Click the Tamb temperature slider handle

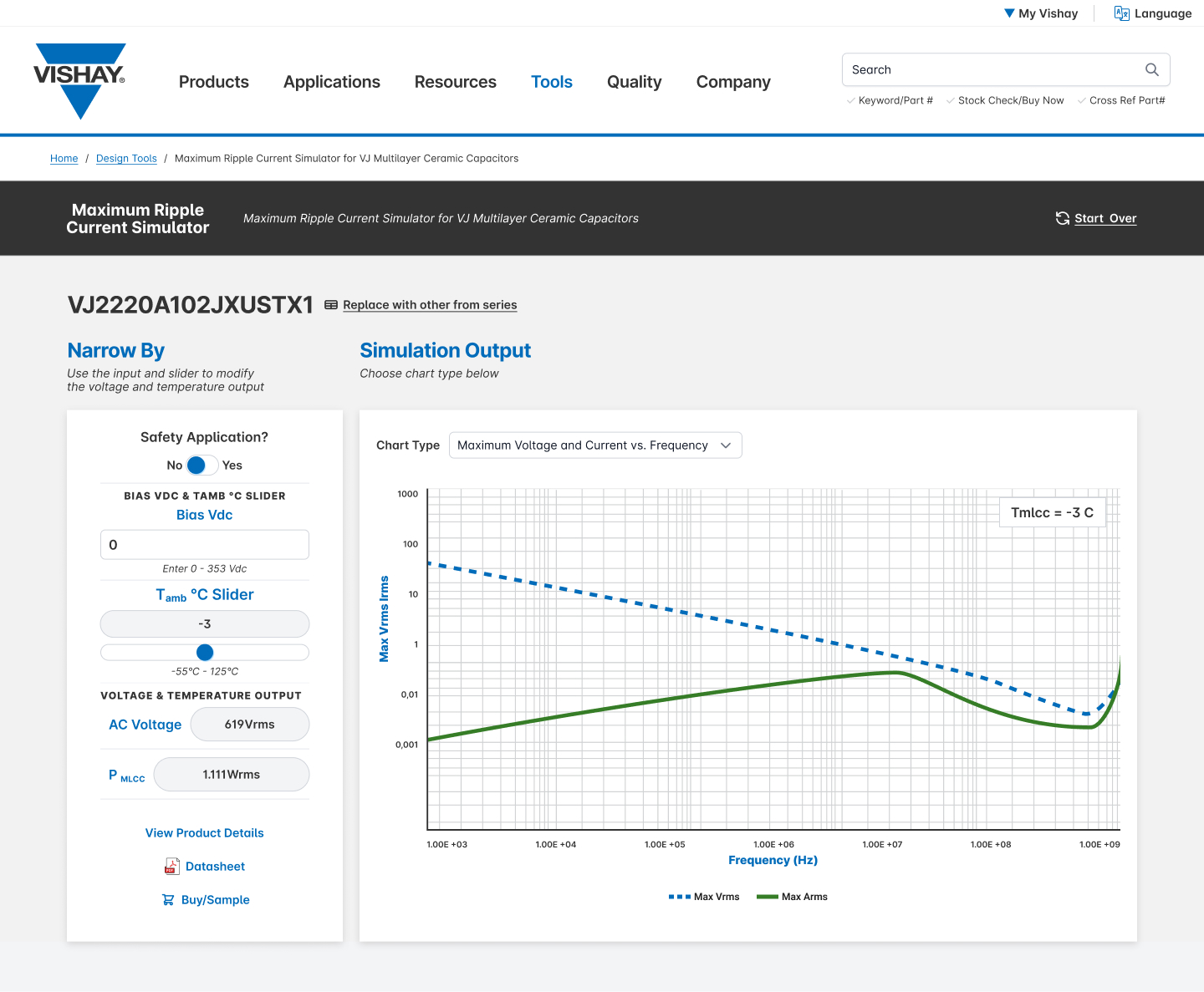tap(205, 653)
